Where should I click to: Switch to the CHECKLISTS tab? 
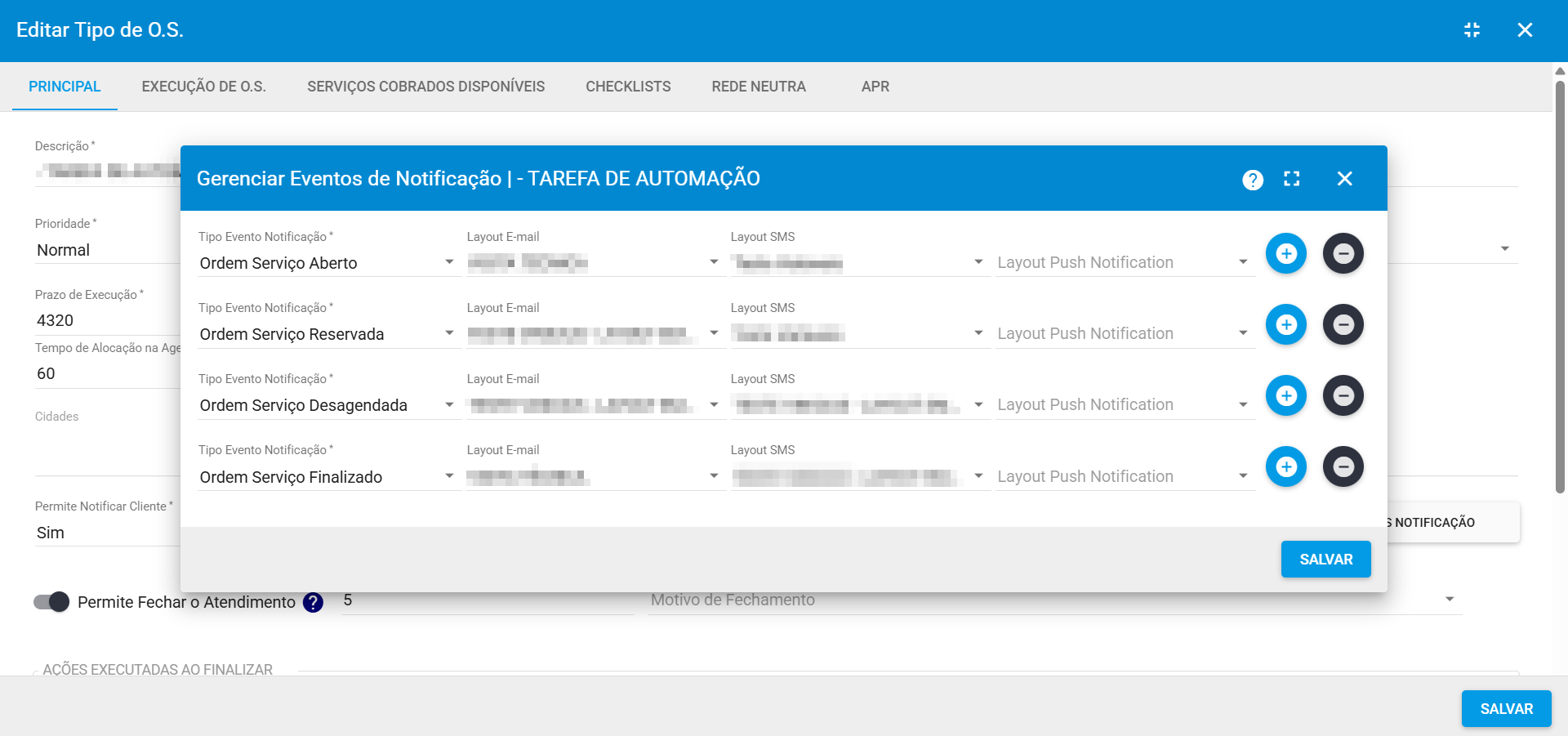[x=628, y=87]
